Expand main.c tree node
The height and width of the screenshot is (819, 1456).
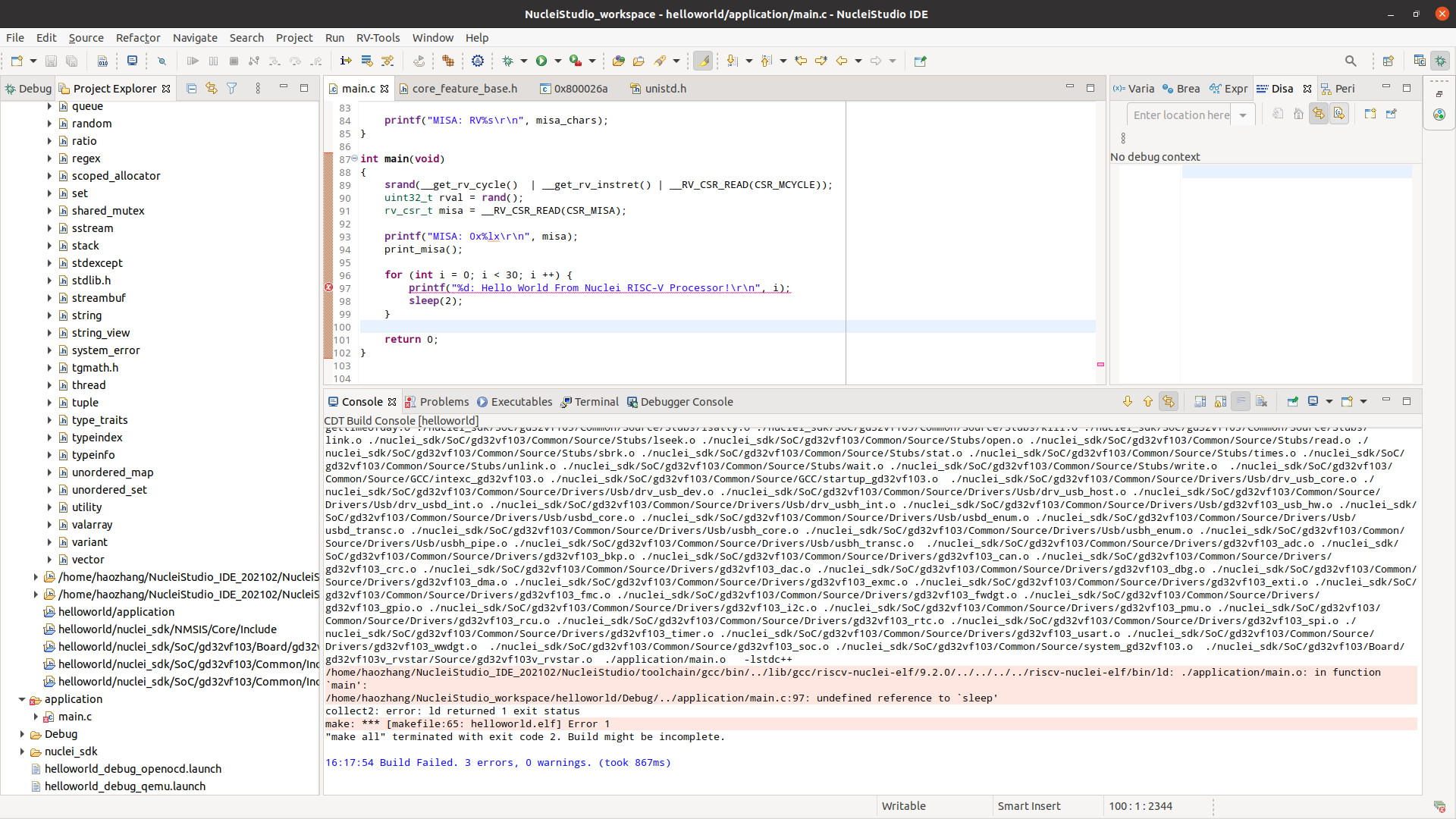pyautogui.click(x=36, y=717)
